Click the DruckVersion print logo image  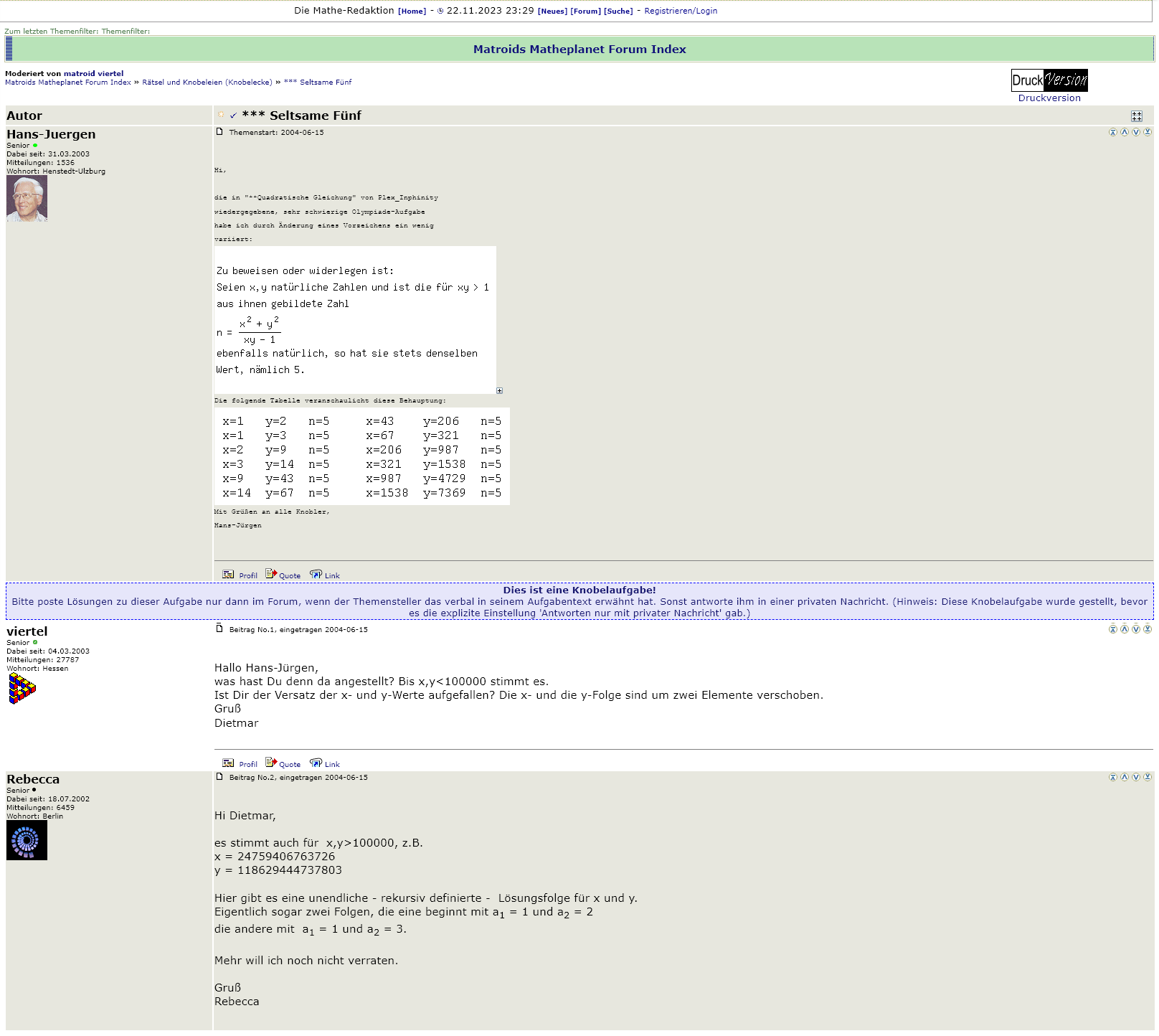pos(1049,80)
